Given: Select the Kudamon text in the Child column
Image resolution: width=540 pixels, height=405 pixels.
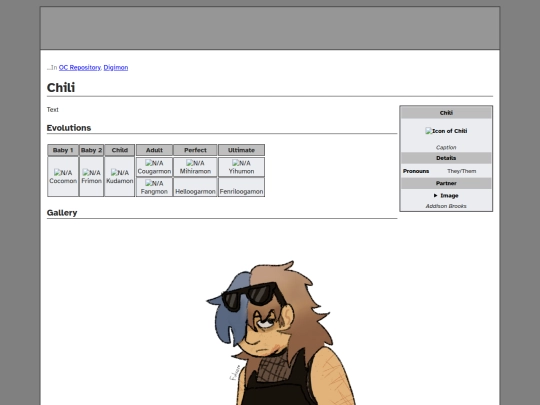Looking at the screenshot, I should [x=120, y=181].
